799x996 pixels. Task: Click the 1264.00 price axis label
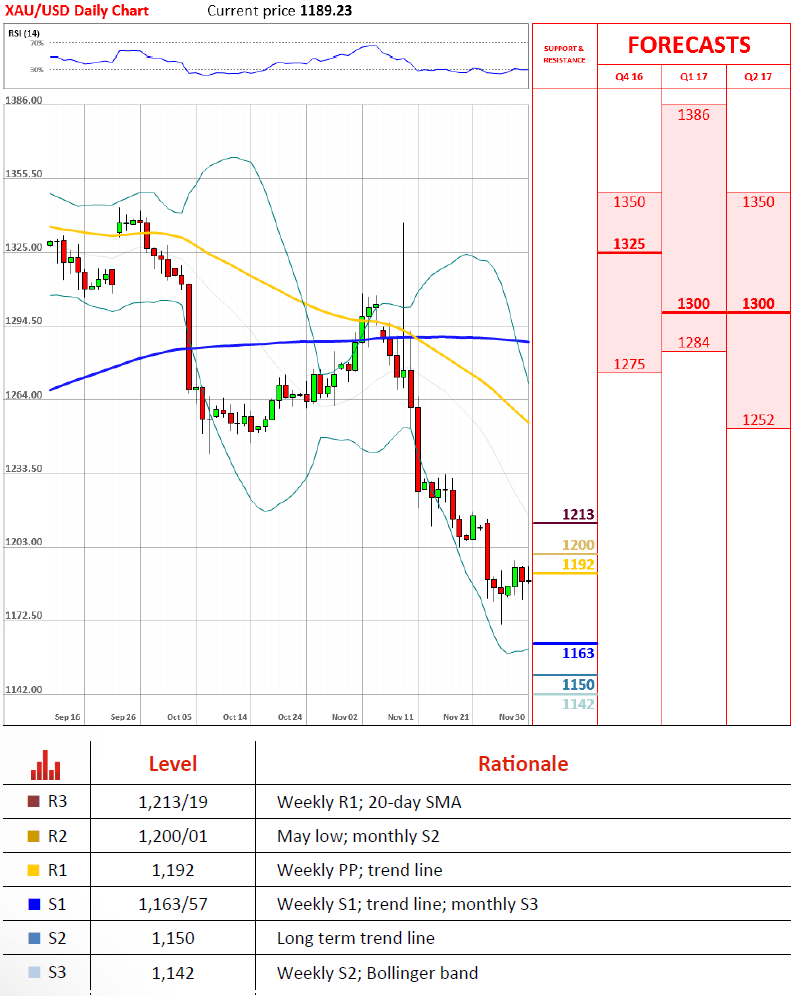(x=24, y=395)
